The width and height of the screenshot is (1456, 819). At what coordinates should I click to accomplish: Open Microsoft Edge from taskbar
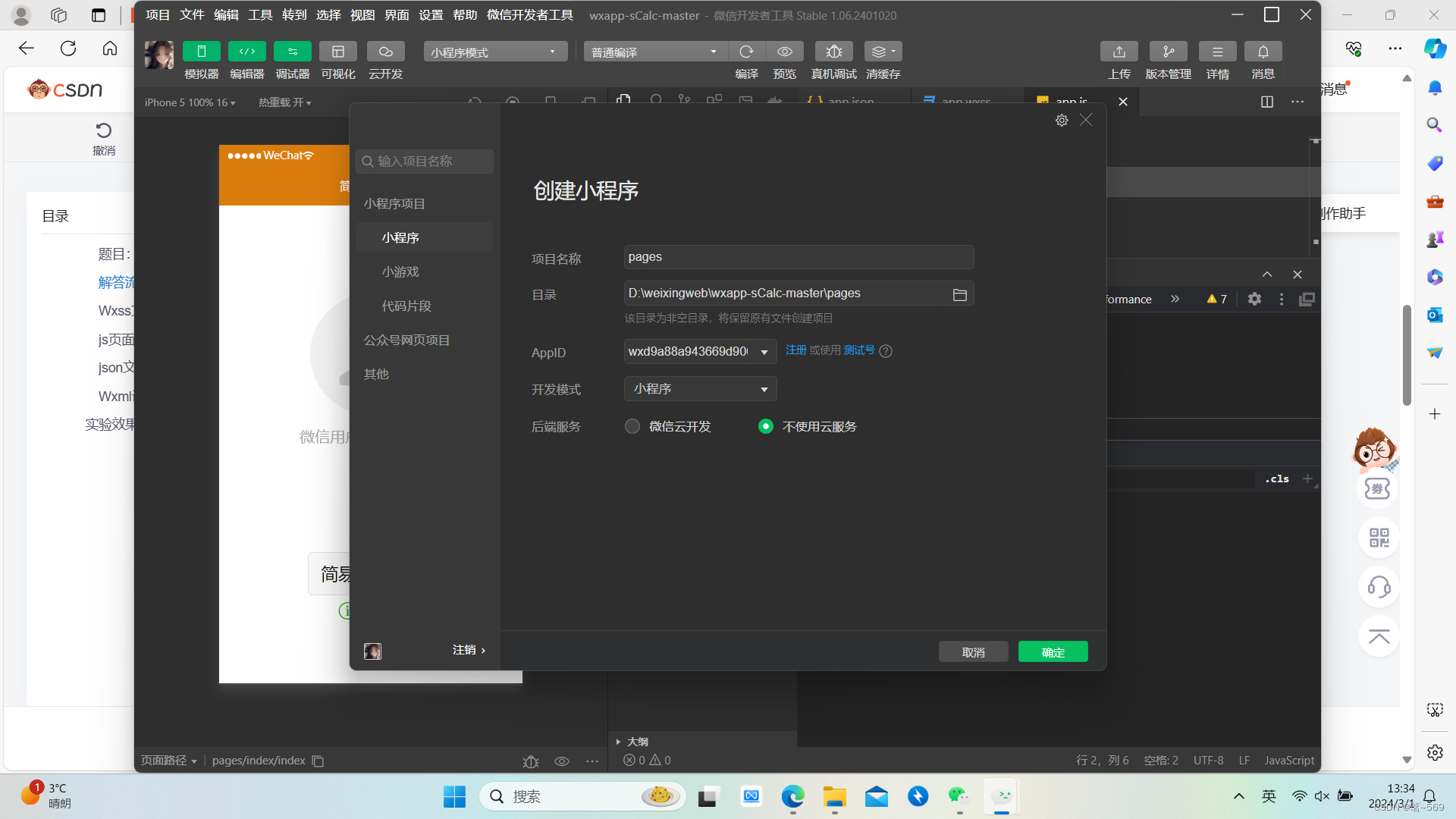pyautogui.click(x=792, y=796)
